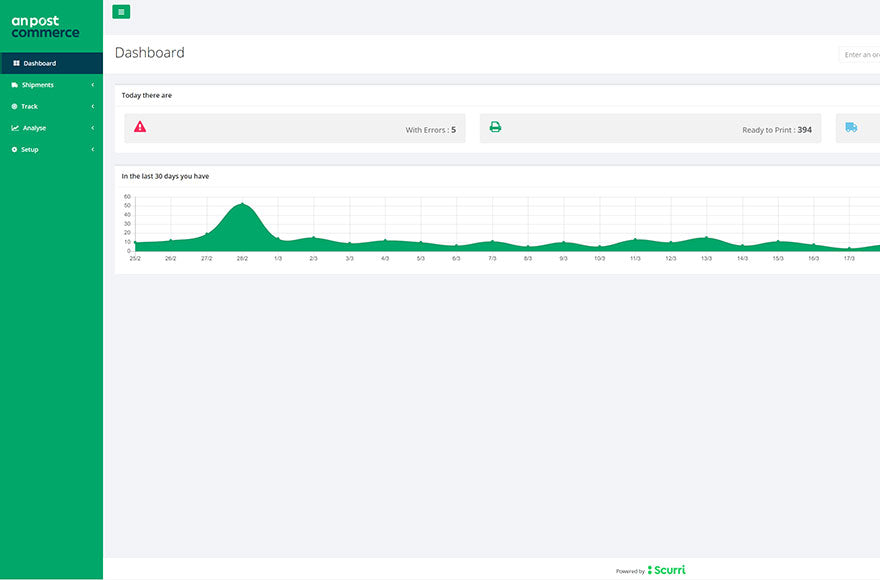The height and width of the screenshot is (580, 880).
Task: Open the Shipments menu item
Action: tap(38, 85)
